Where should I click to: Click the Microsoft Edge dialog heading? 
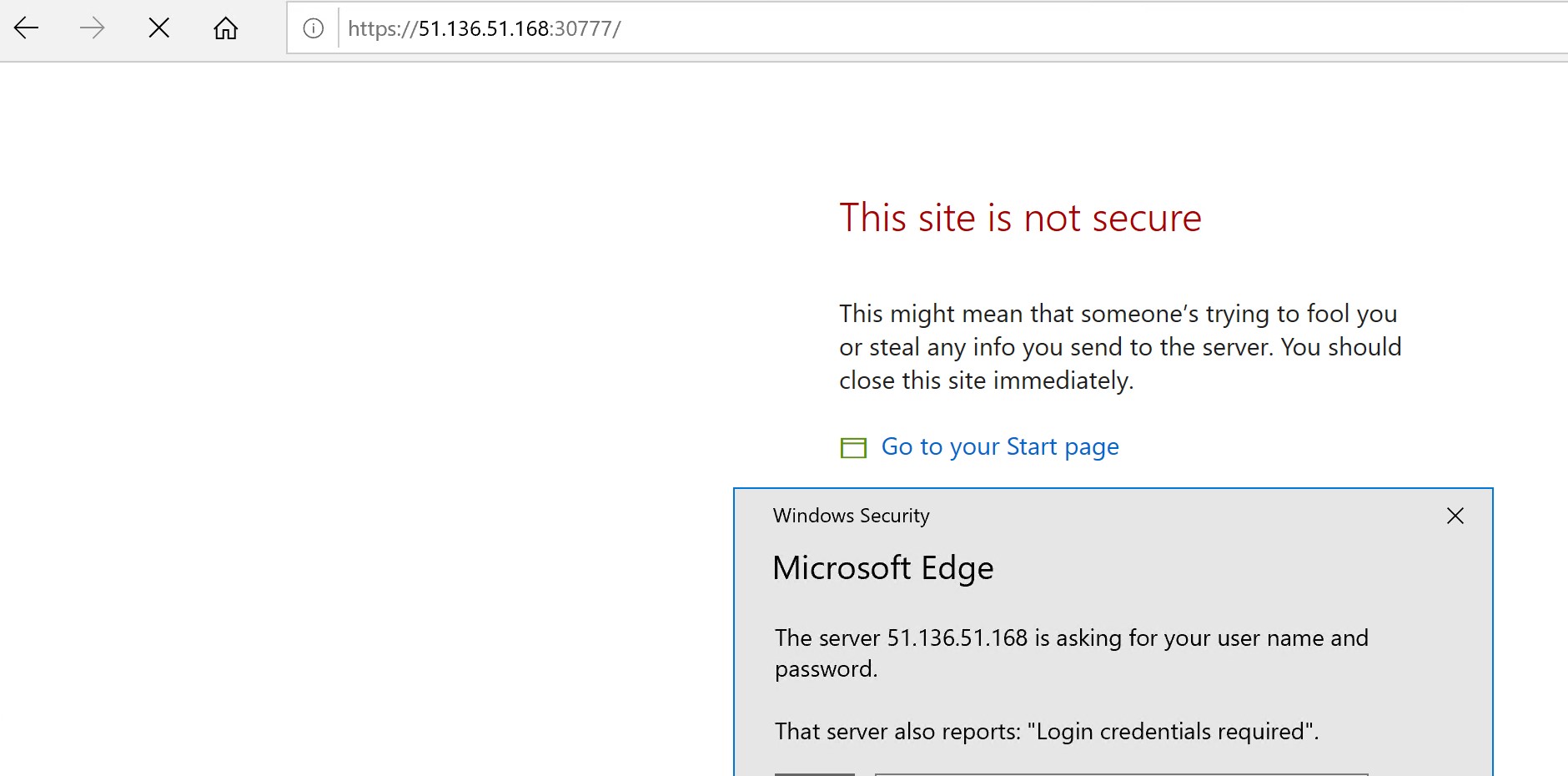click(882, 568)
